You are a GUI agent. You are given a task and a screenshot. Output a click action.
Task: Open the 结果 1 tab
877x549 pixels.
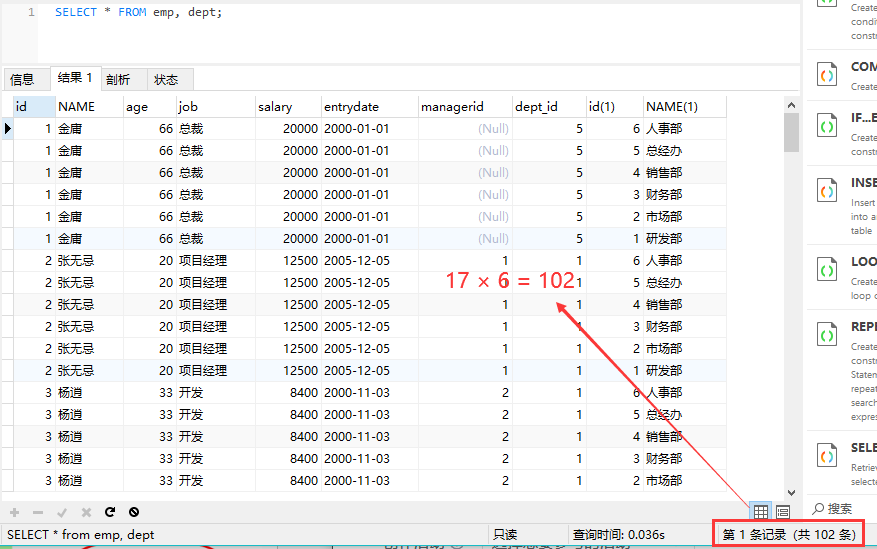pos(76,78)
